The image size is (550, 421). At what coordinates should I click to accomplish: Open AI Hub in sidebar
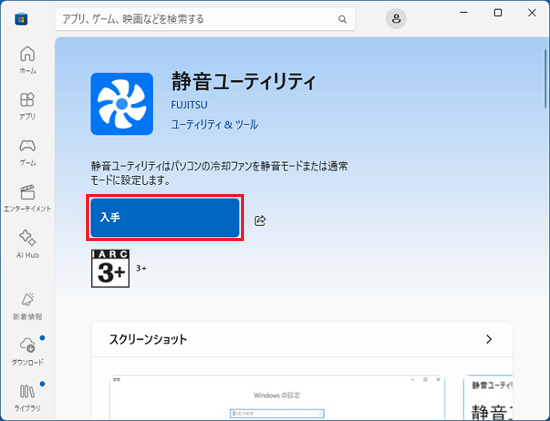tap(27, 244)
